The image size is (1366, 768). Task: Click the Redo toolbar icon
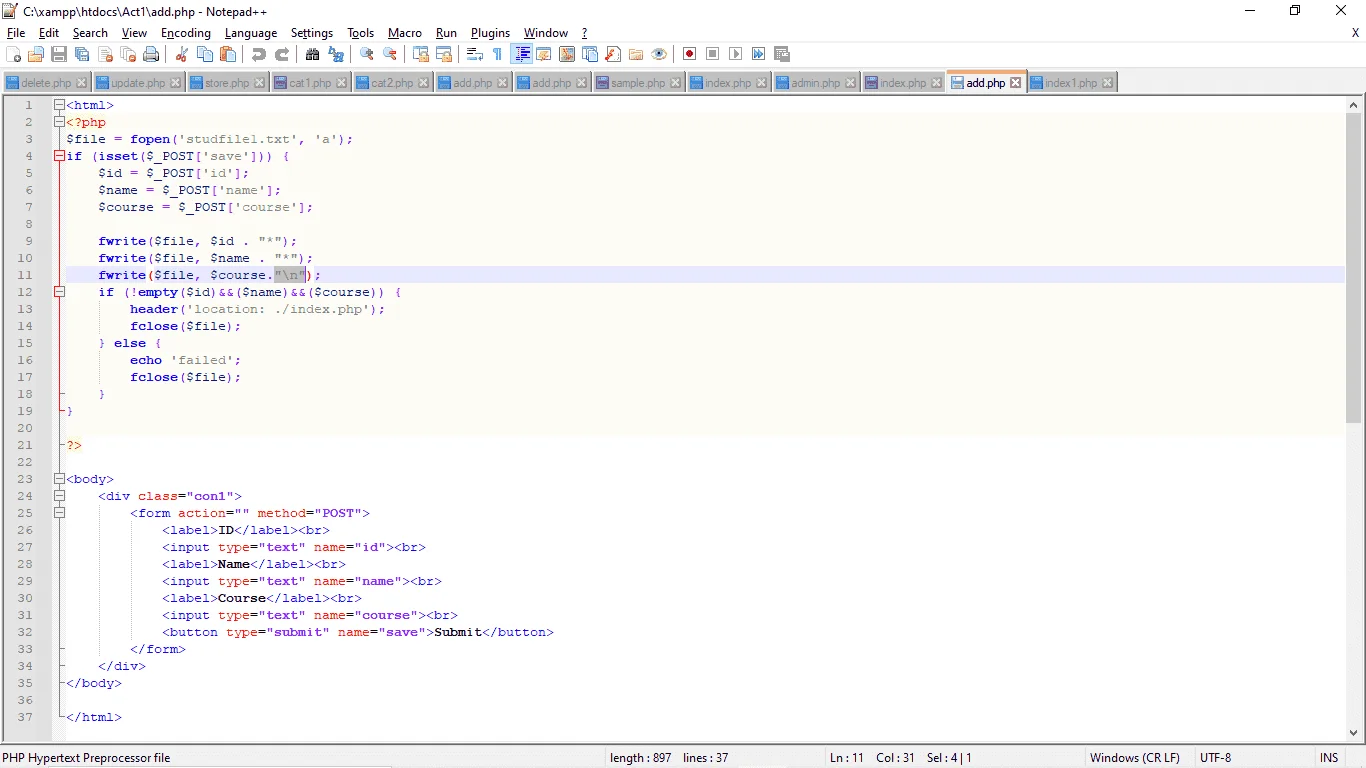pyautogui.click(x=282, y=54)
